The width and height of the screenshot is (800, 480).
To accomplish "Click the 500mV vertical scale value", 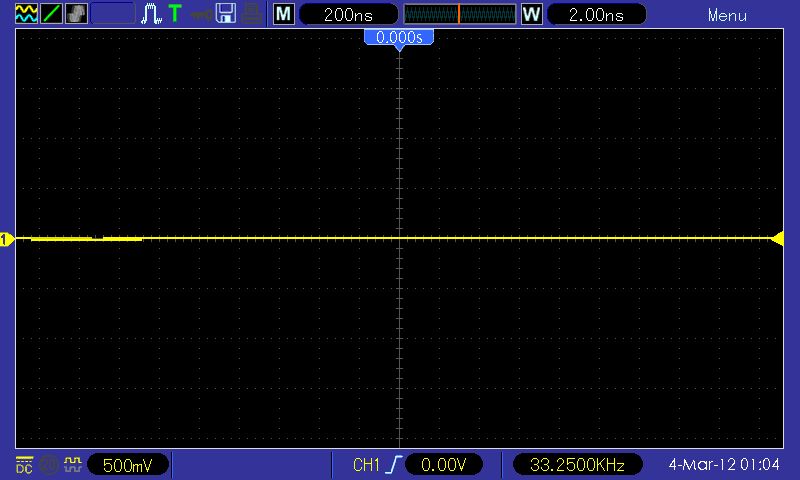I will [128, 465].
